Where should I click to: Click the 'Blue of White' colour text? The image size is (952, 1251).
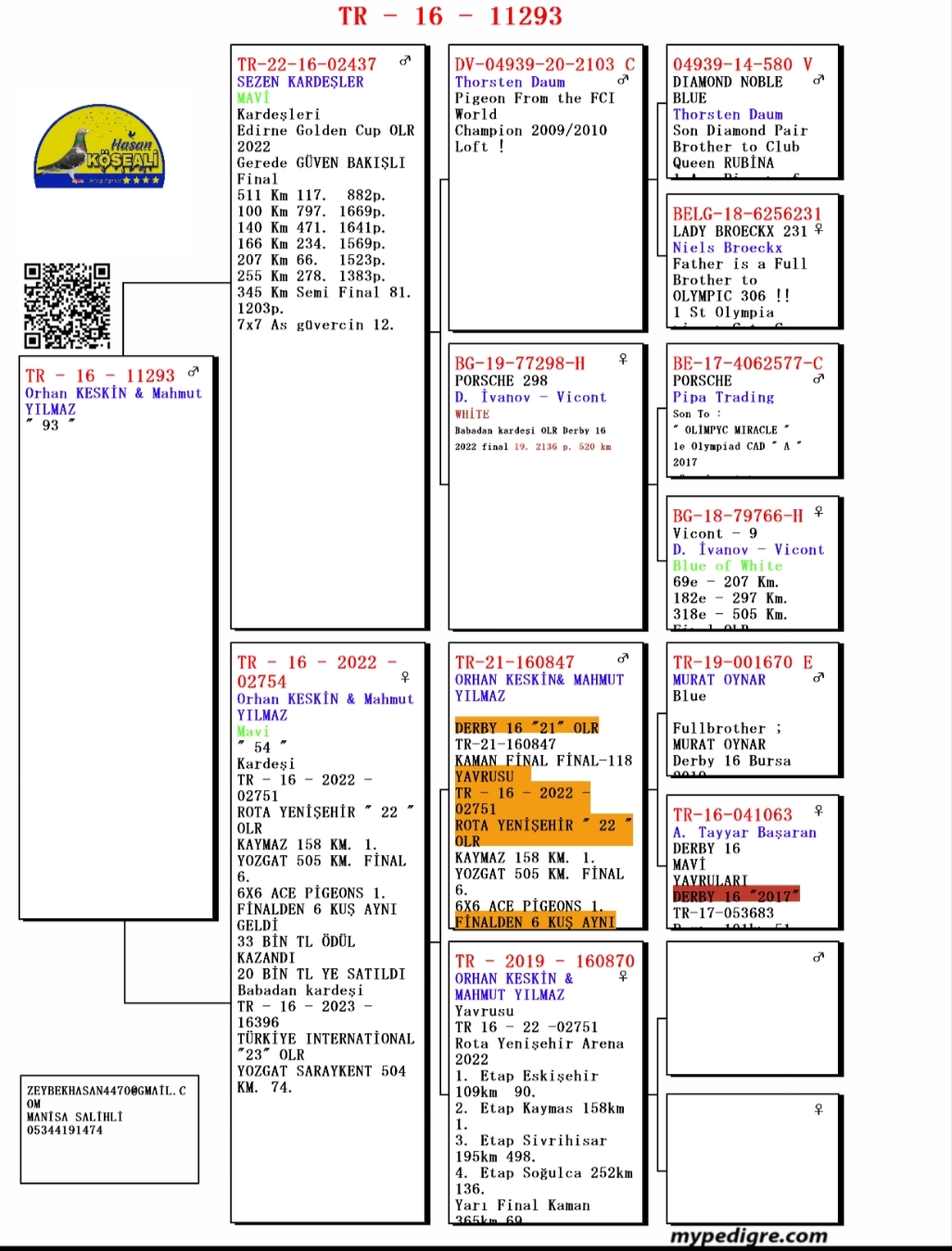point(728,566)
